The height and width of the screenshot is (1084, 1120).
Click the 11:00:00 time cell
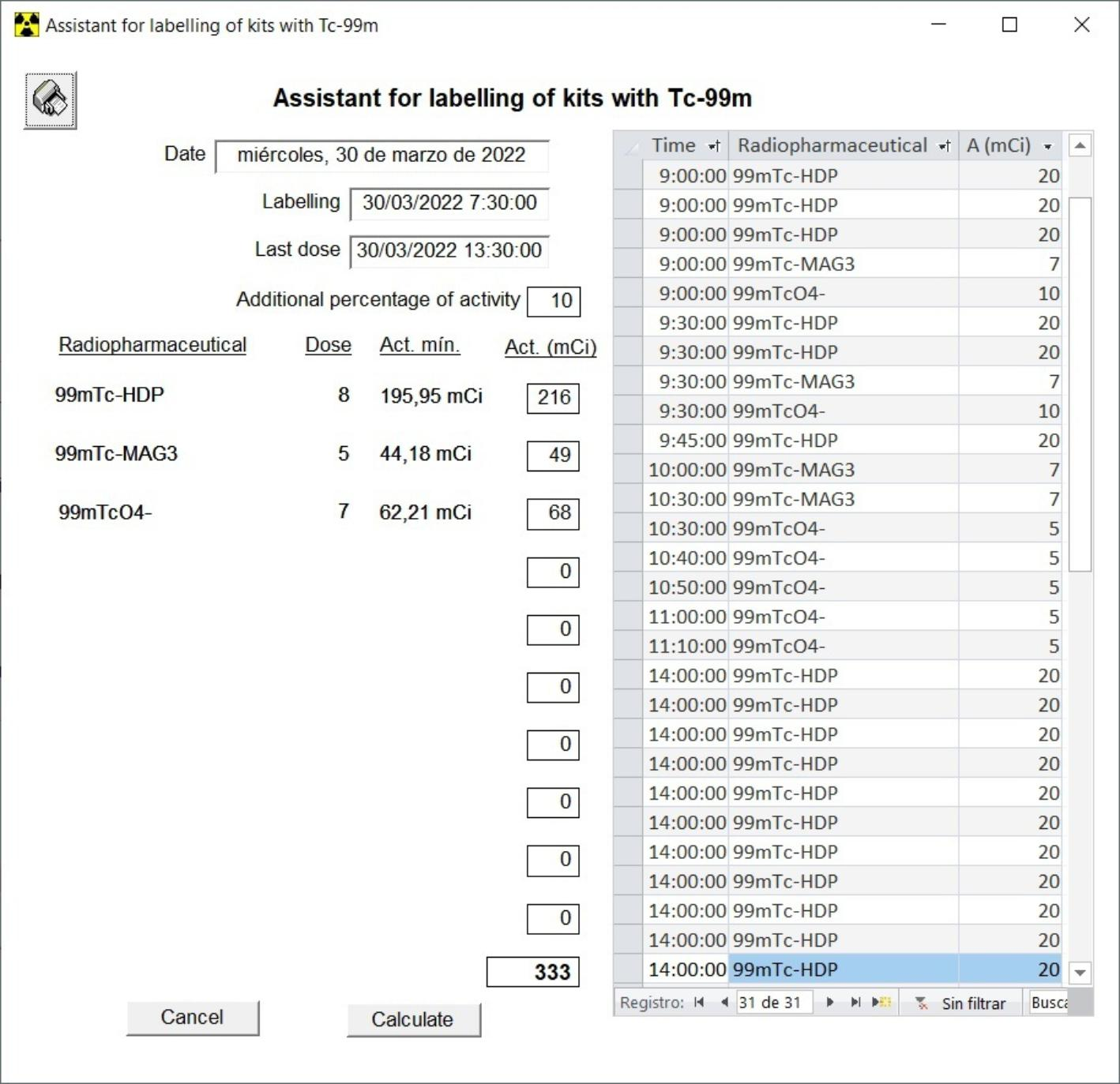pos(686,617)
